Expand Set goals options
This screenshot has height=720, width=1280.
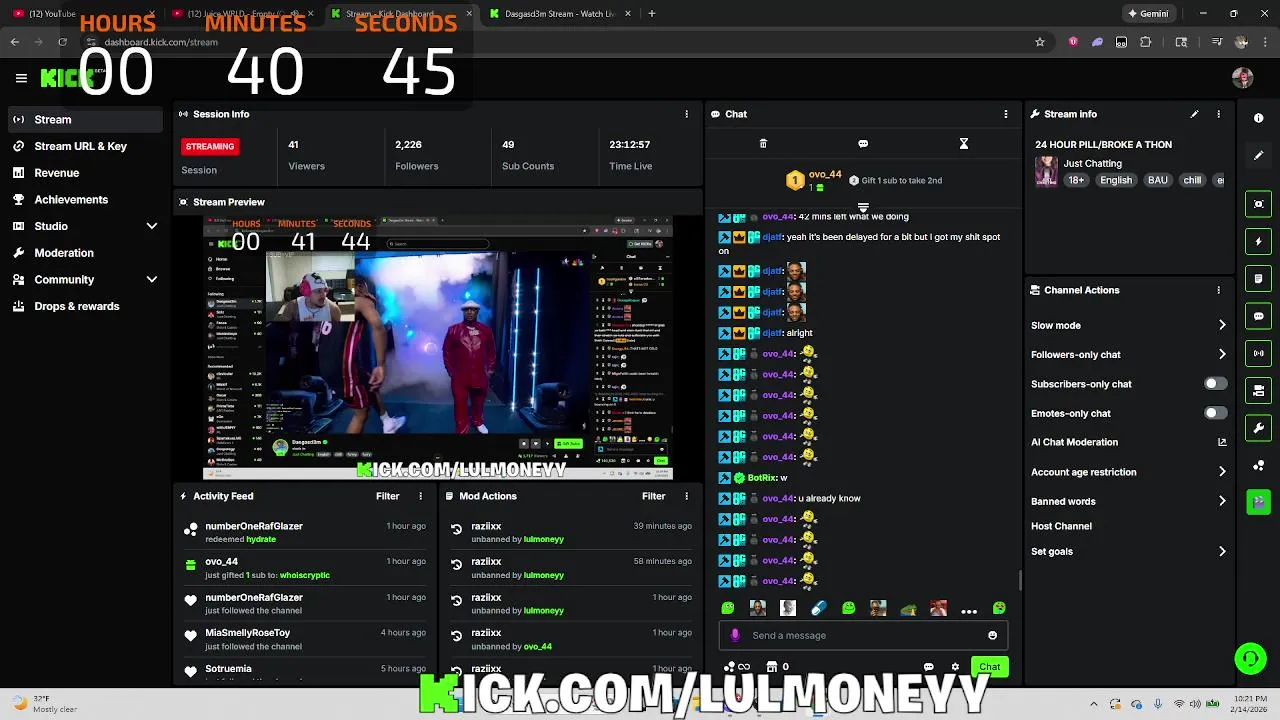[x=1222, y=551]
